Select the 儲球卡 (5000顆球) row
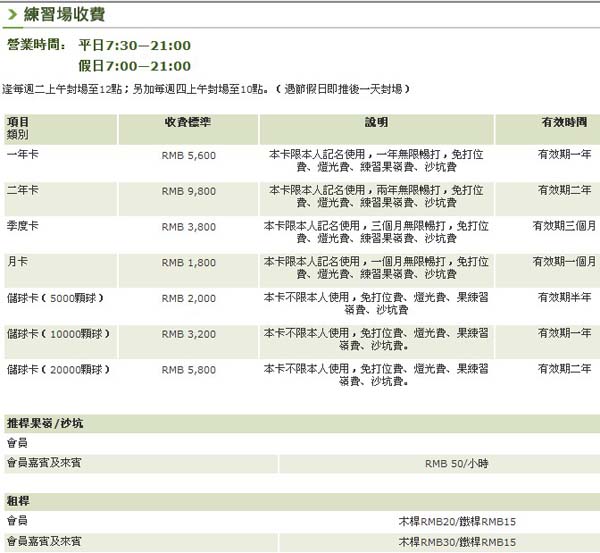Screen dimensions: 600x553 (x=54, y=298)
